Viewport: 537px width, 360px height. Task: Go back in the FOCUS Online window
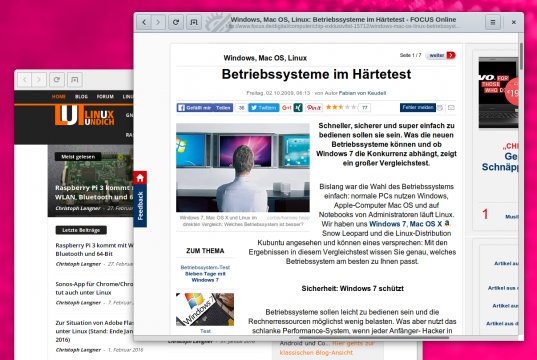click(x=144, y=22)
